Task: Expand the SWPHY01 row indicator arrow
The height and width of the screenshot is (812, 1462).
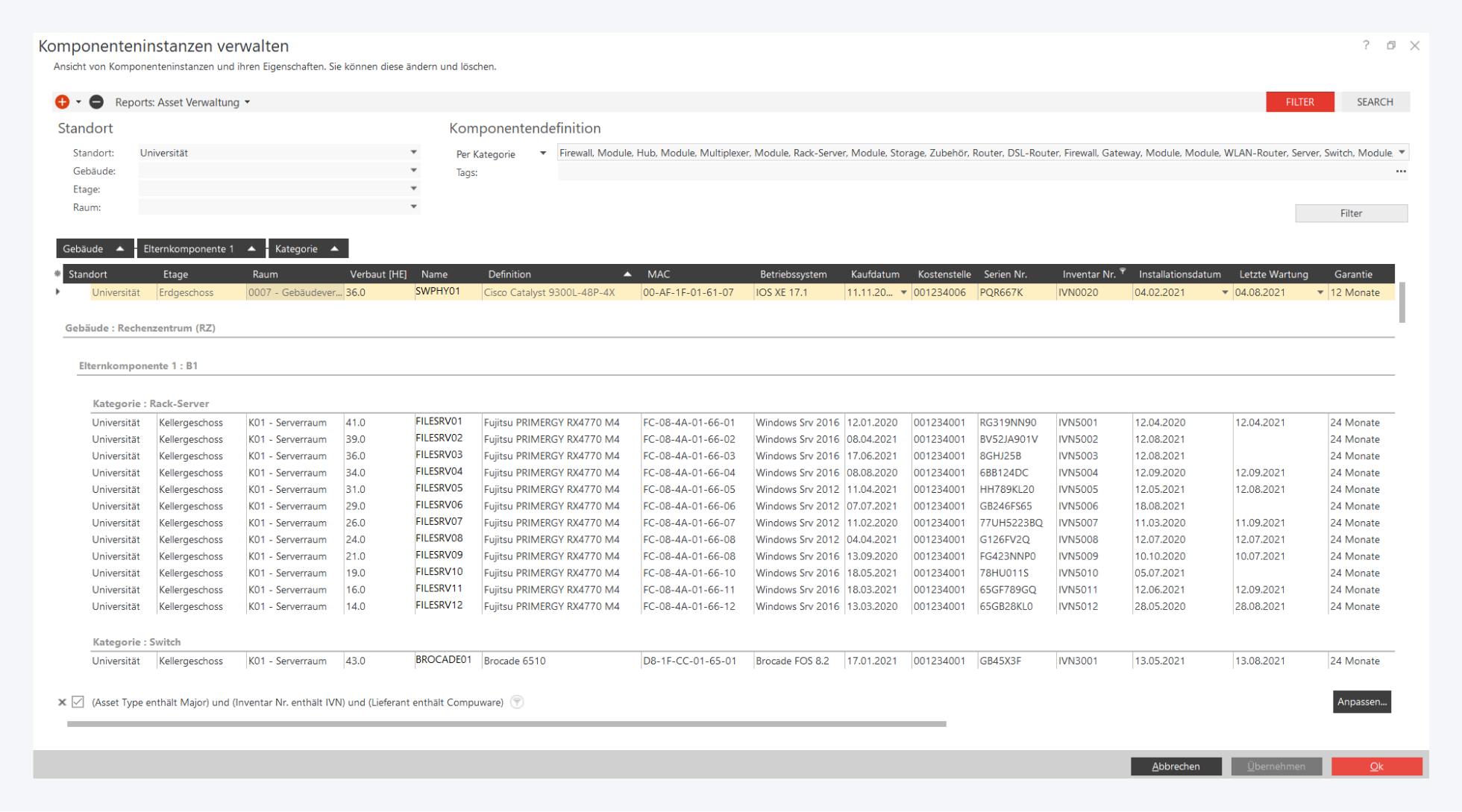Action: [58, 292]
